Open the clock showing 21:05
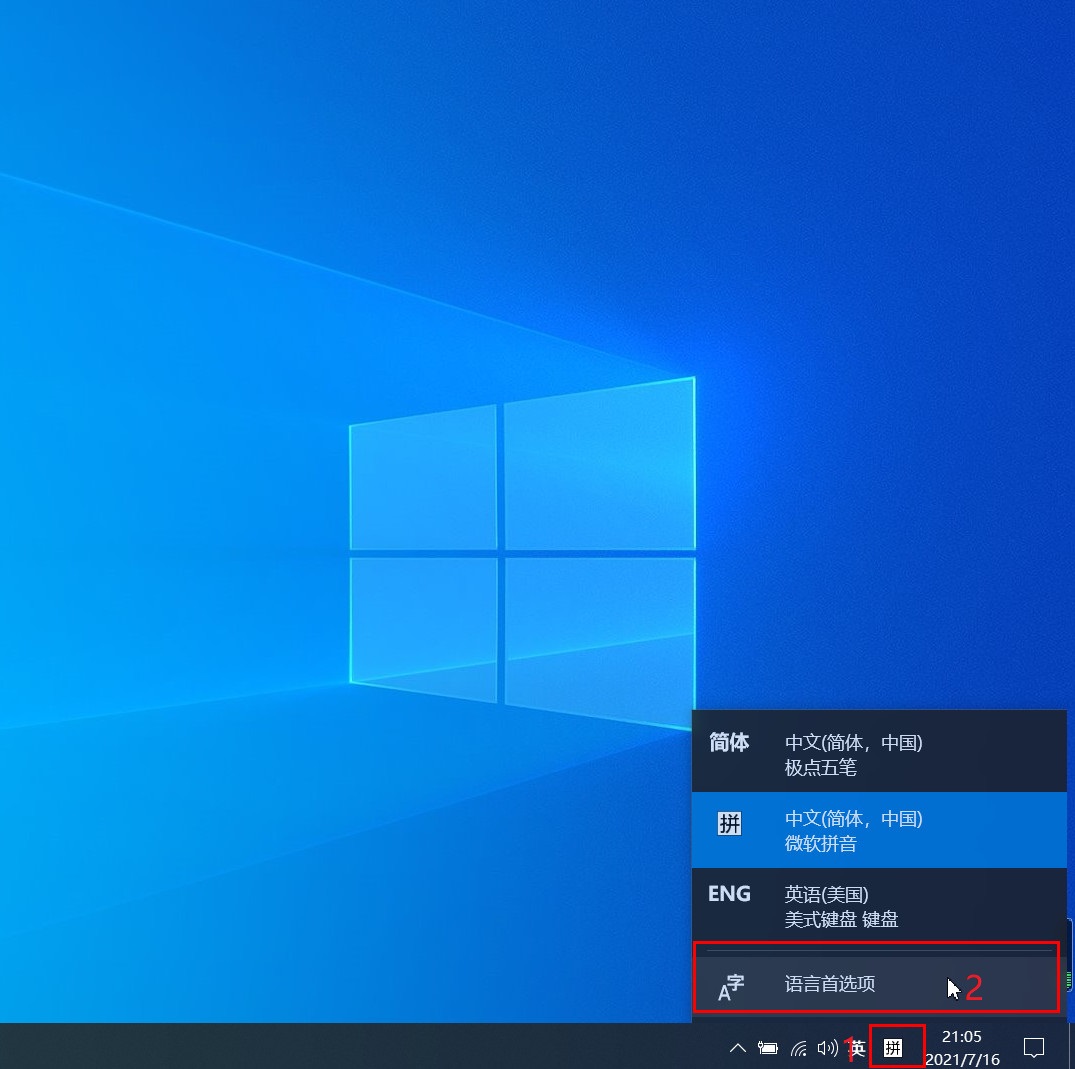The width and height of the screenshot is (1075, 1069). 962,1048
